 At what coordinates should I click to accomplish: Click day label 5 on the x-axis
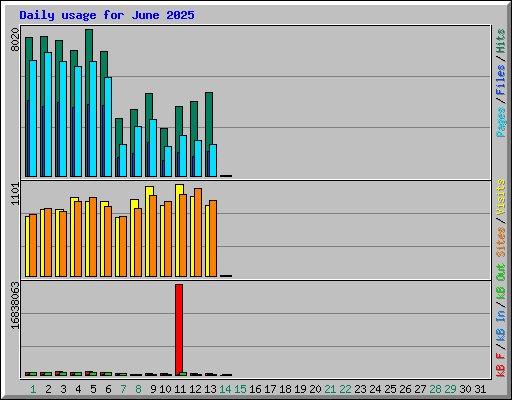93,389
